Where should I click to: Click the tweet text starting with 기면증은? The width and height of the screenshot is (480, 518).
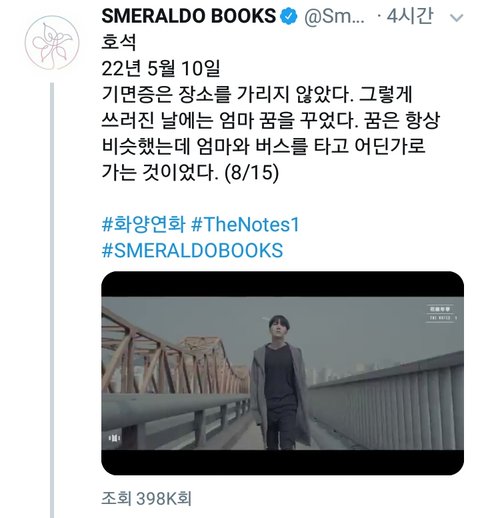point(270,133)
